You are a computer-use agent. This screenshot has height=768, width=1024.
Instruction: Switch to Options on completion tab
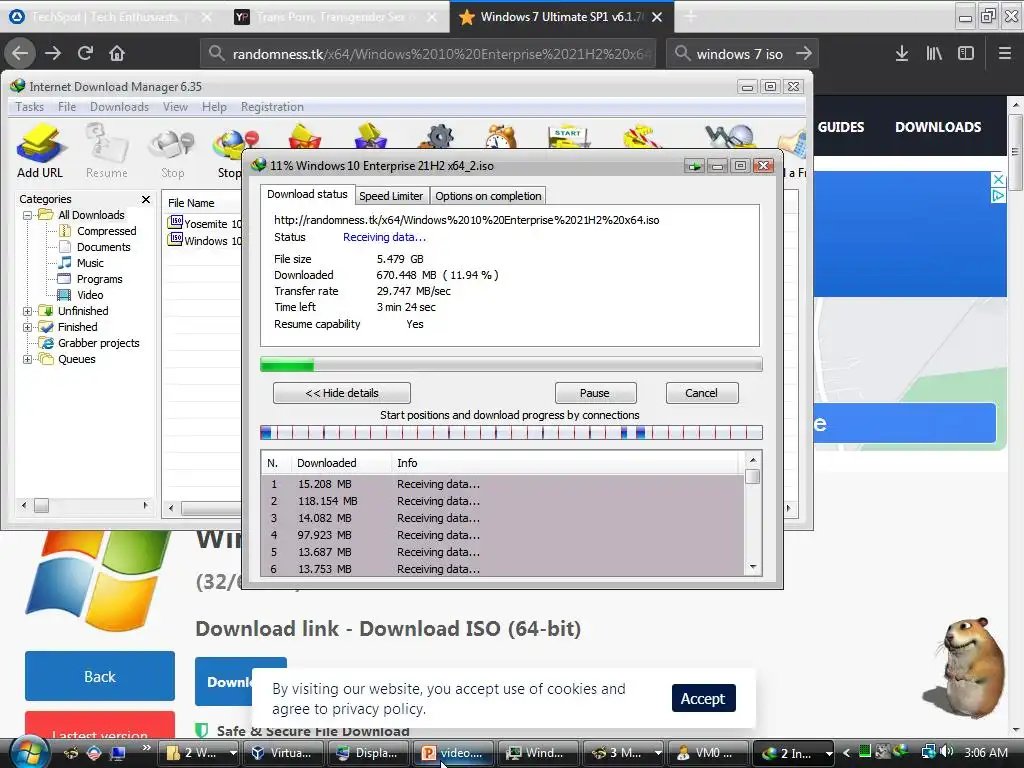(x=488, y=196)
